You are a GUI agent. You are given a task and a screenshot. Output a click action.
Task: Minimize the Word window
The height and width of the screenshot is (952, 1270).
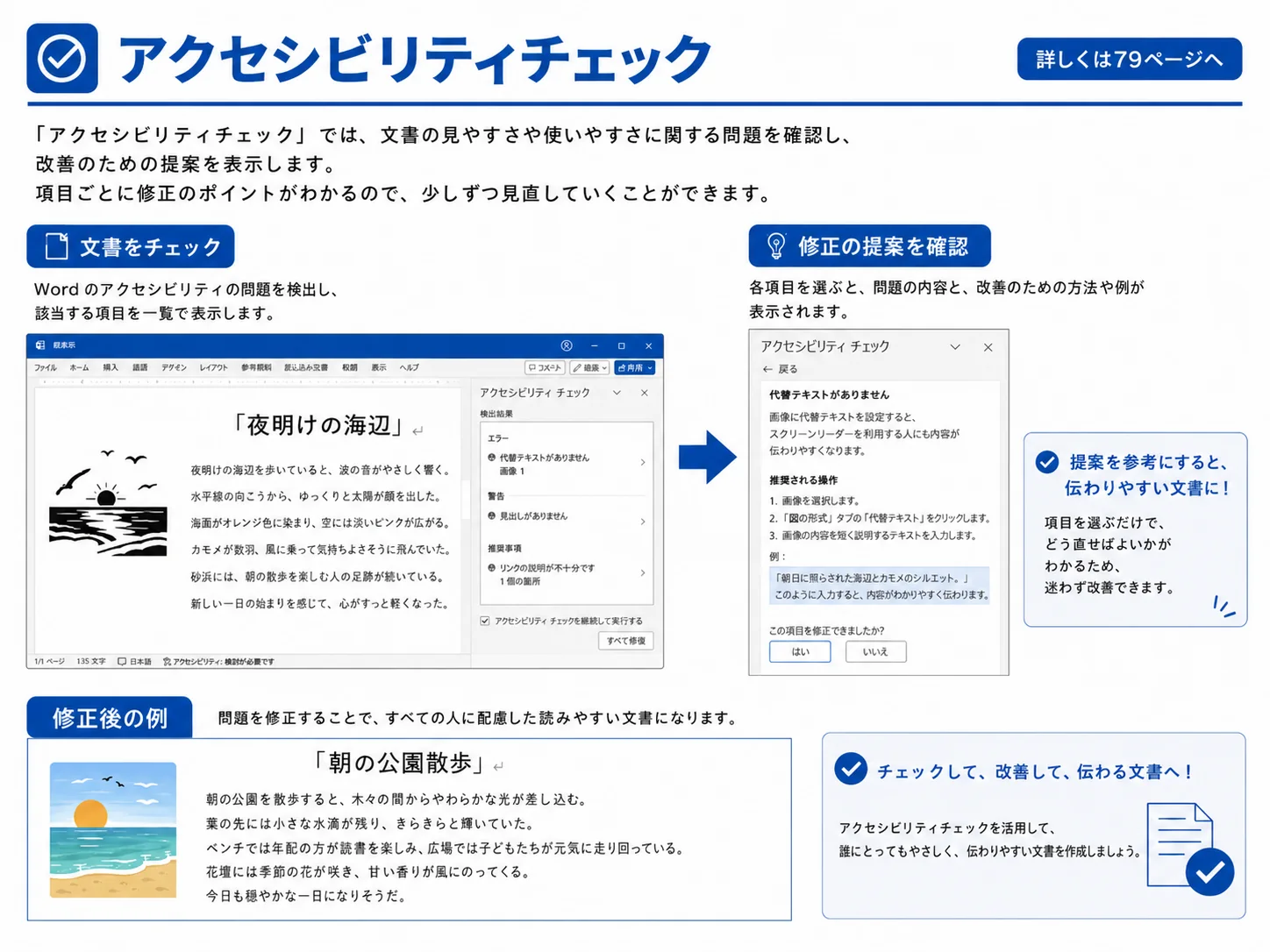595,345
